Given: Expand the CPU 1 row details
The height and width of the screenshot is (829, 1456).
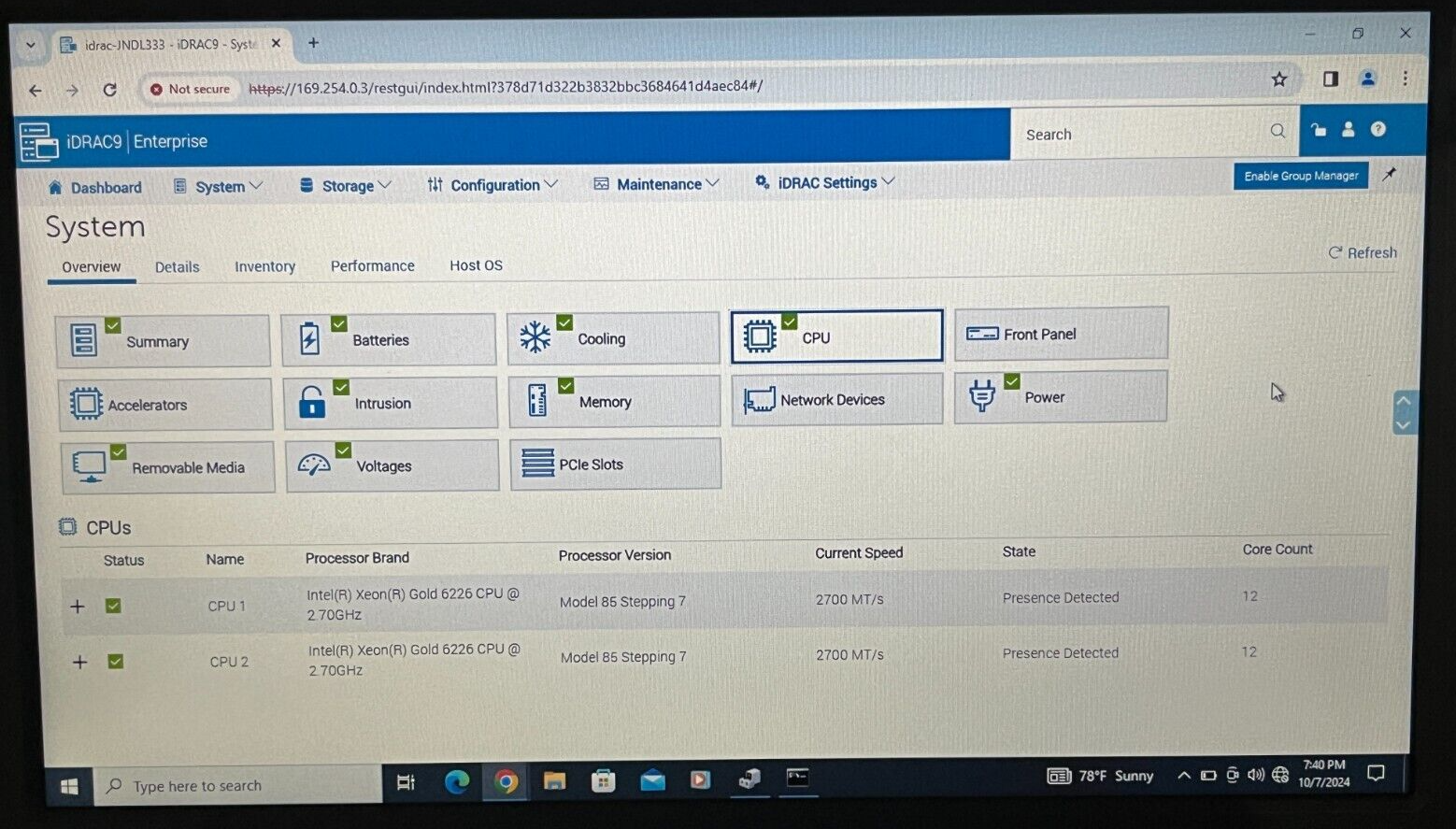Looking at the screenshot, I should tap(78, 607).
